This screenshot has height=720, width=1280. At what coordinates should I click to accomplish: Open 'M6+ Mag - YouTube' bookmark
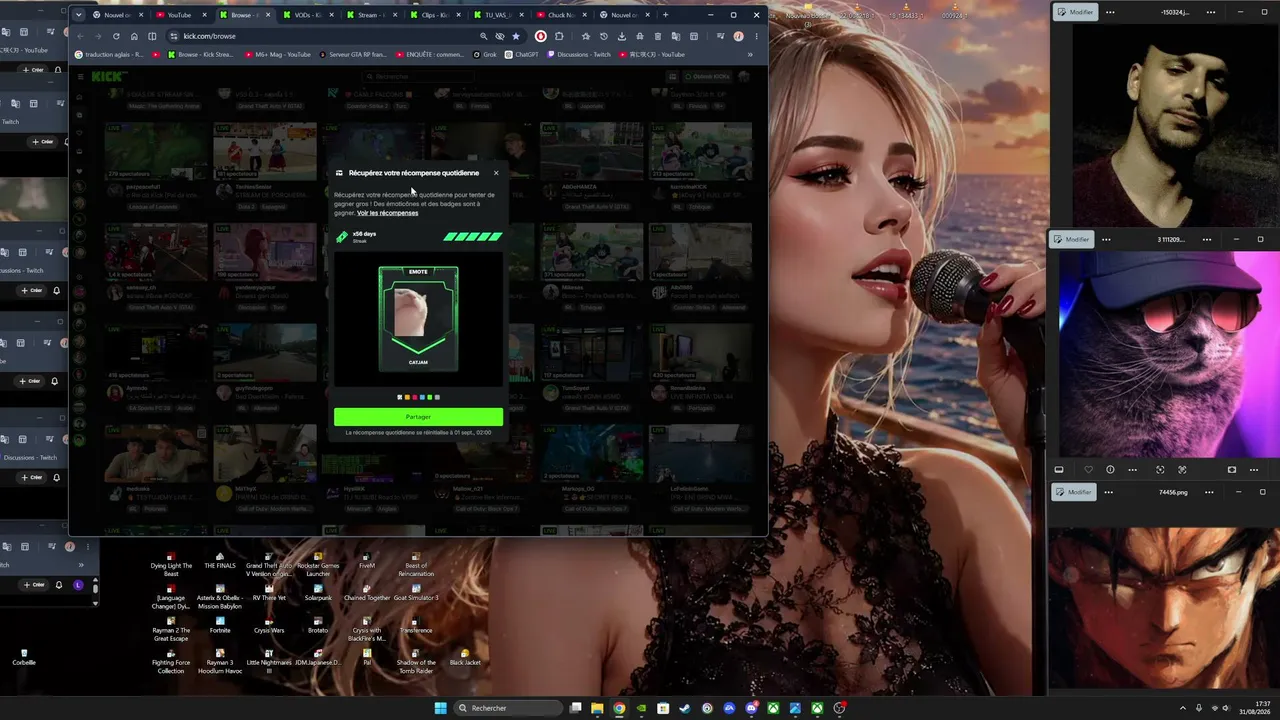click(x=280, y=54)
